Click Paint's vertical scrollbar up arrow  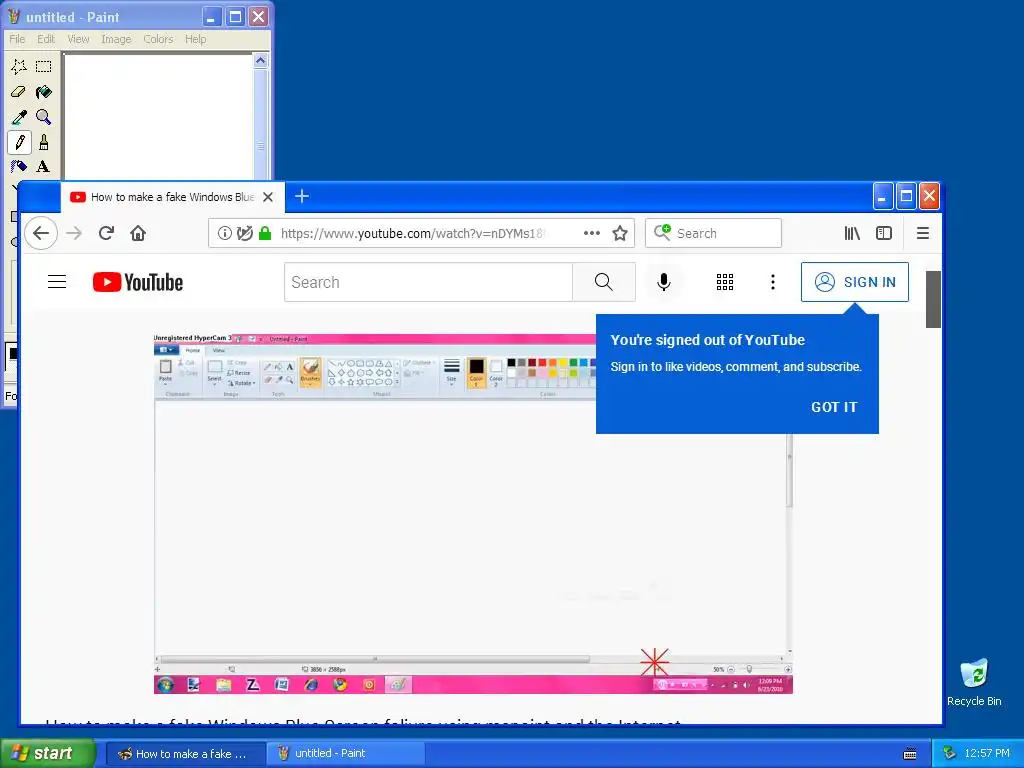pyautogui.click(x=261, y=61)
